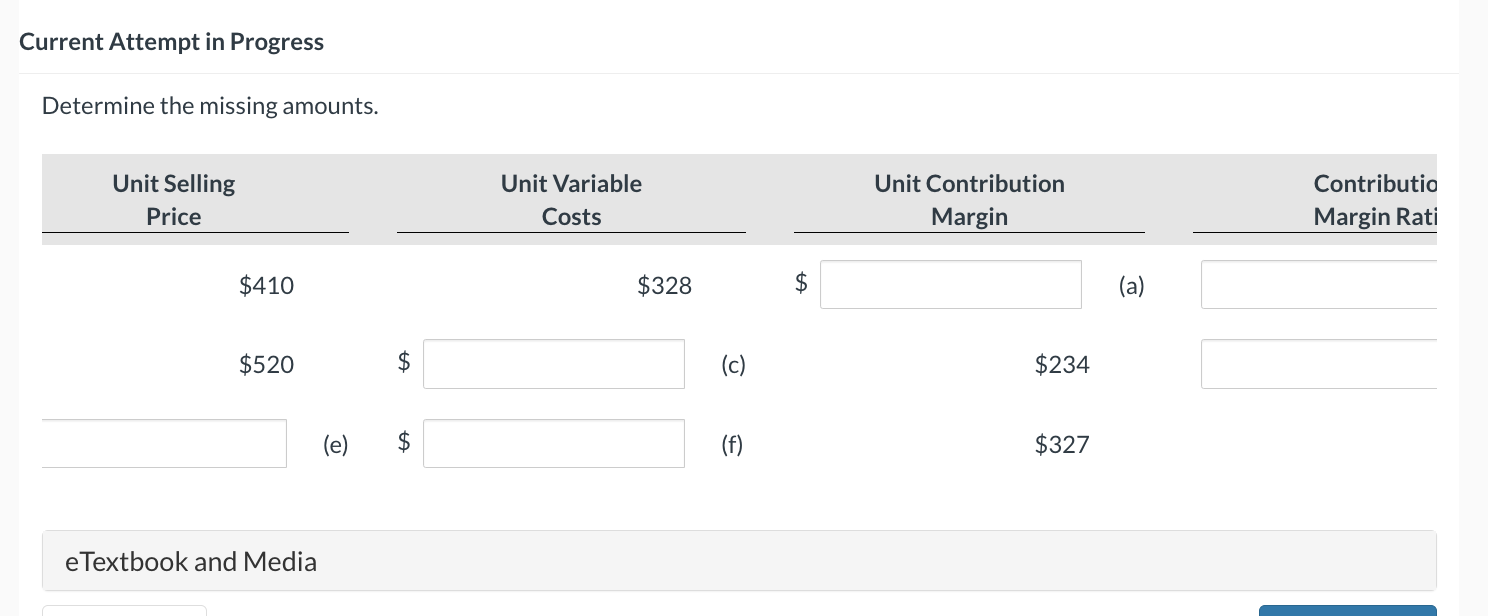Click the Unit Selling Price column header
Viewport: 1488px width, 616px height.
click(x=173, y=199)
